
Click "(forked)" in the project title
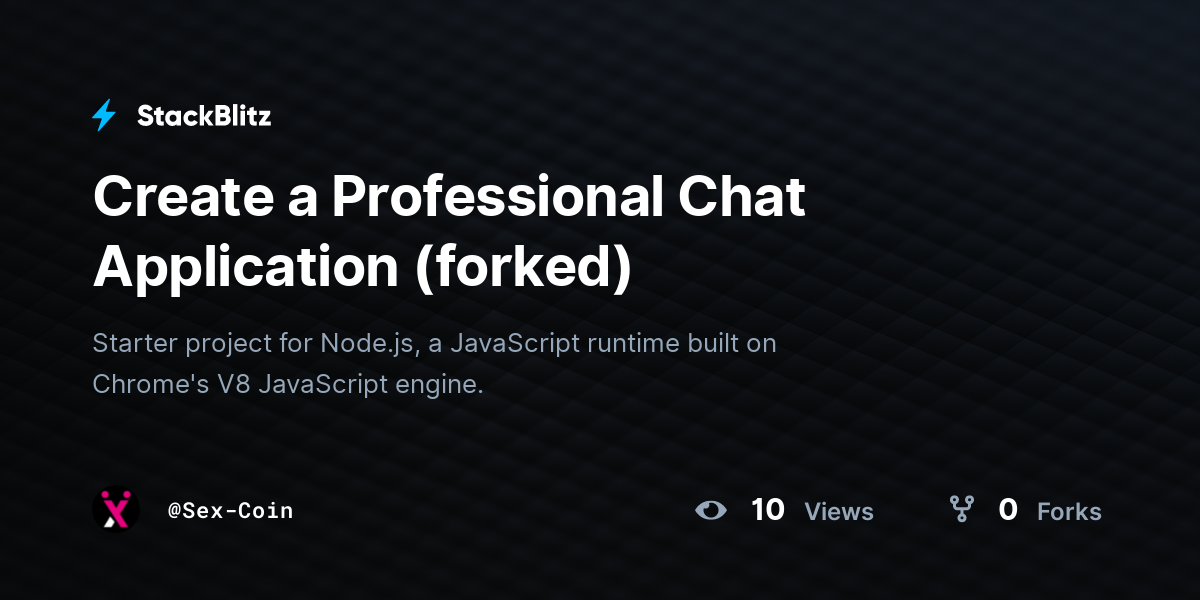coord(523,267)
